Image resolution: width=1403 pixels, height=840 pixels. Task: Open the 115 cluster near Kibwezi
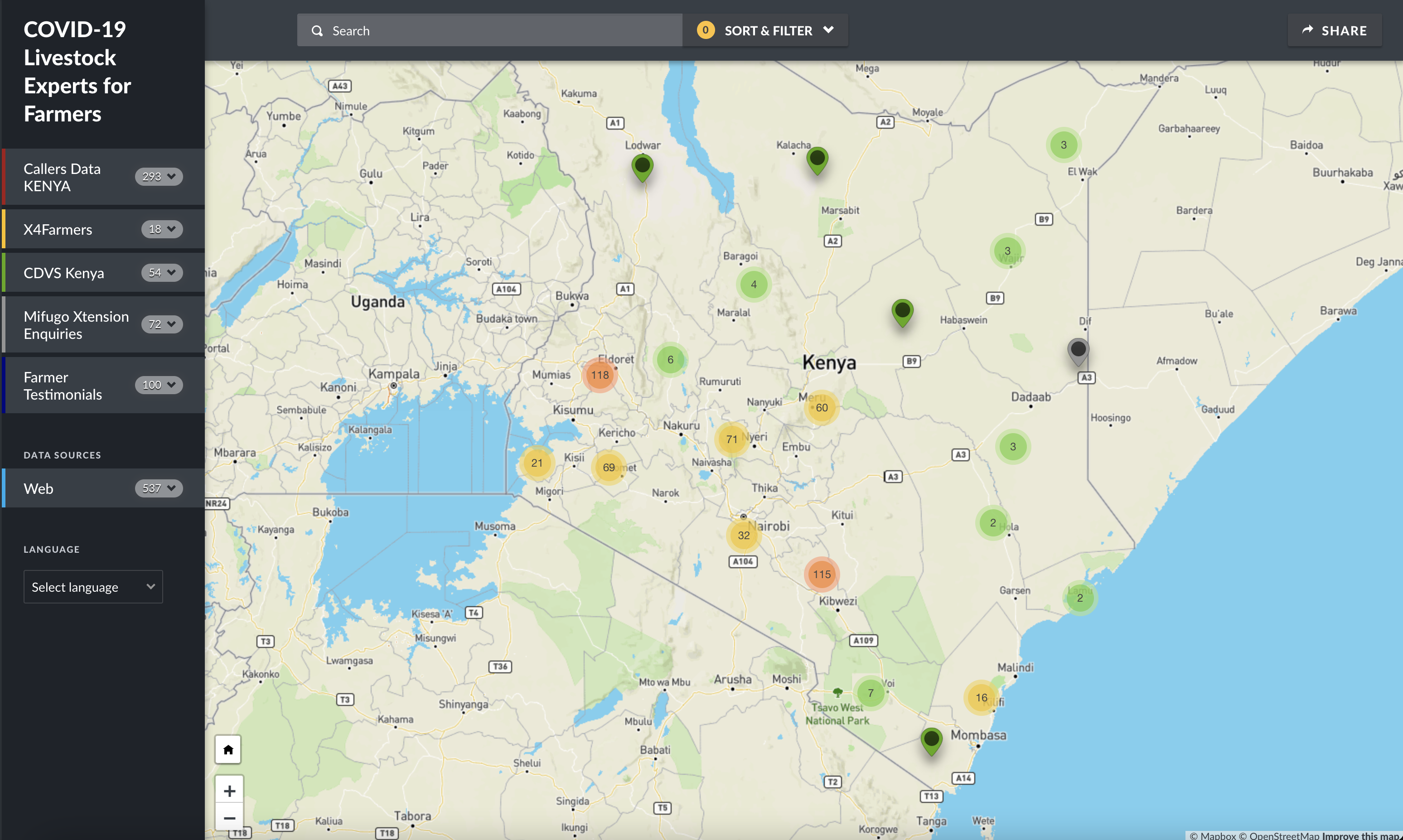click(822, 574)
